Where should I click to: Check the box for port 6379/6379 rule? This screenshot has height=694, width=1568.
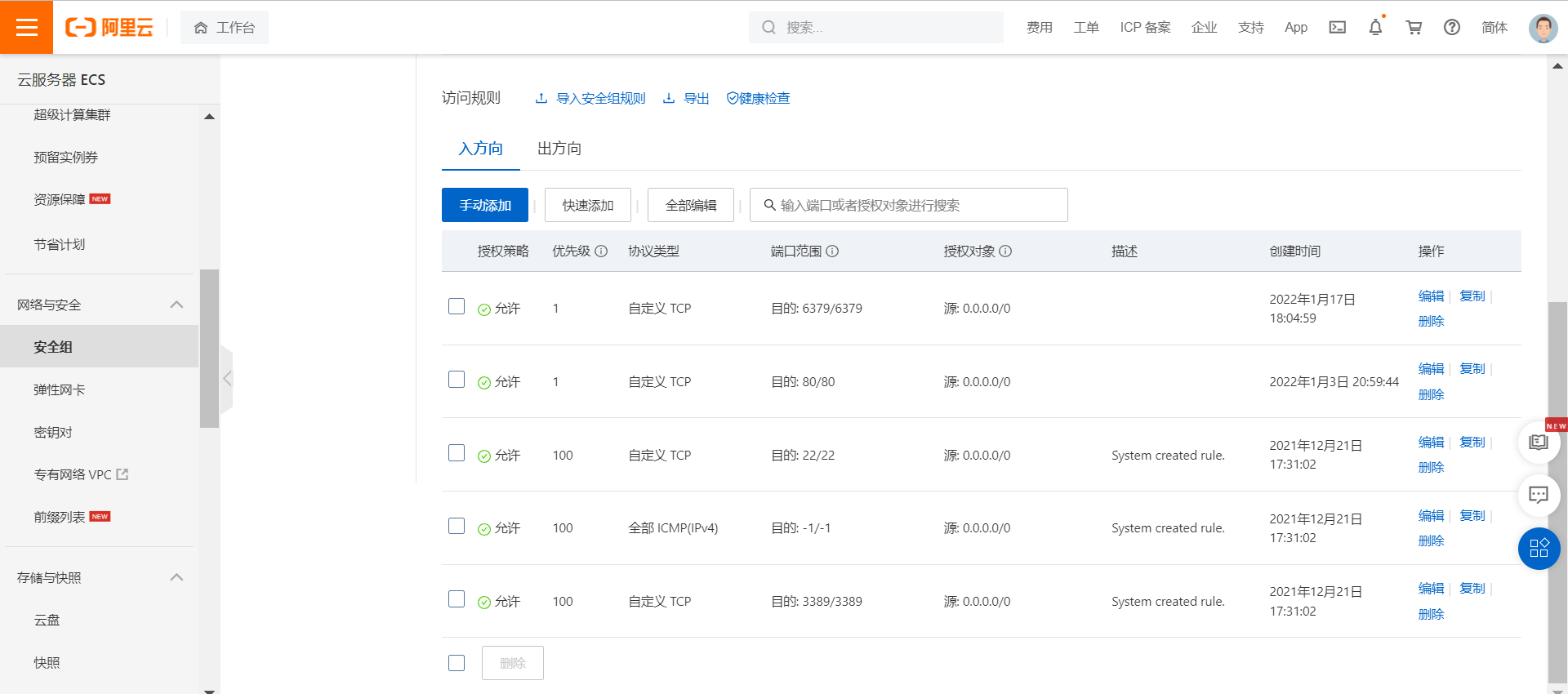coord(457,306)
